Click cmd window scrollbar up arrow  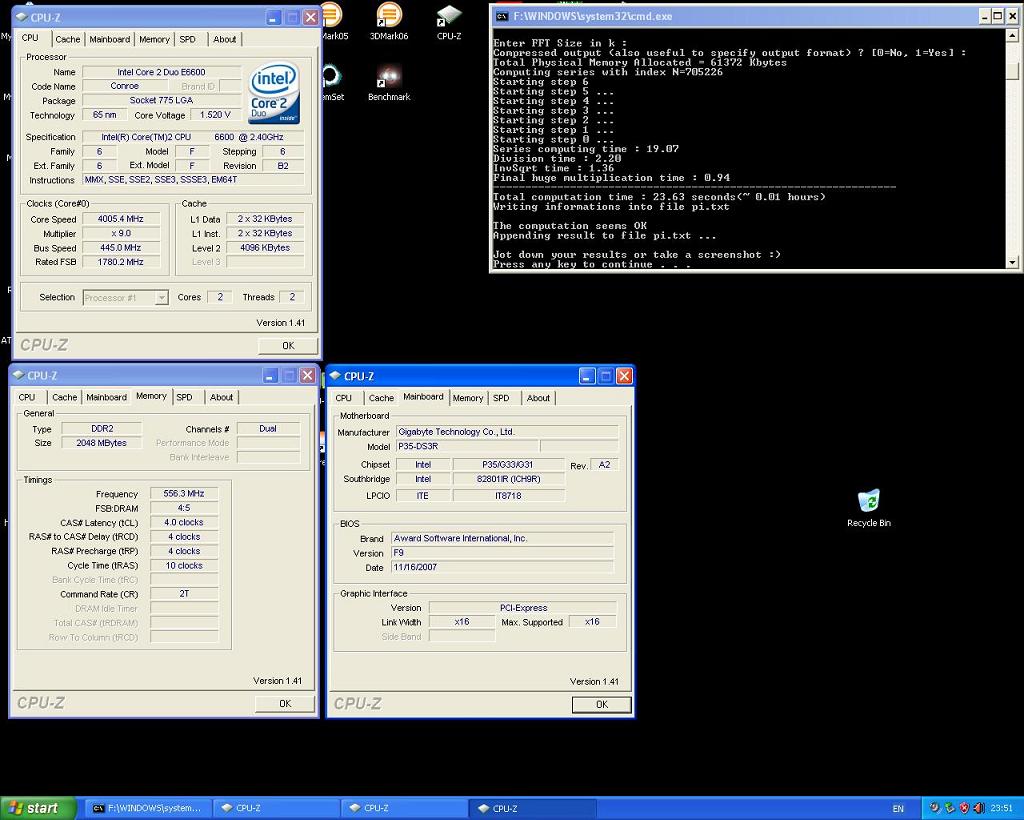(1012, 35)
